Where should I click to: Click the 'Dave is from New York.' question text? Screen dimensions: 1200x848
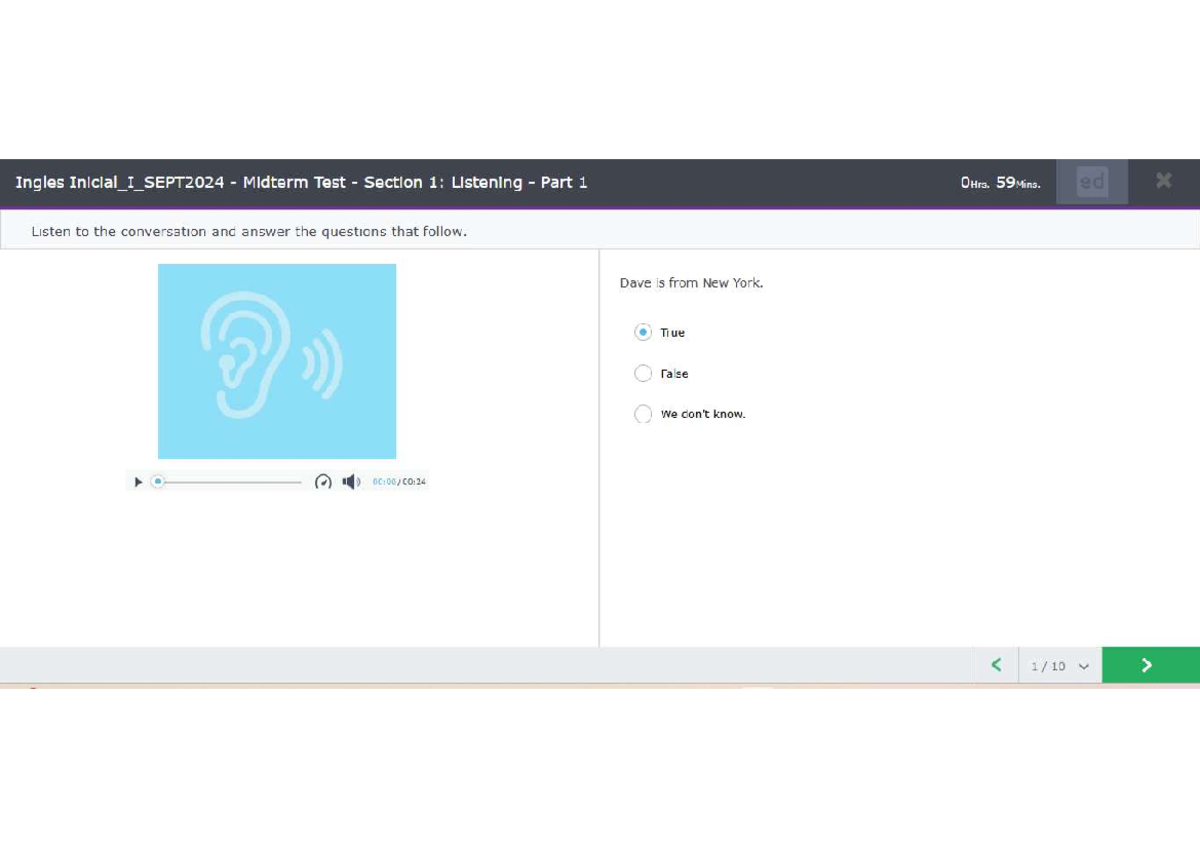691,283
